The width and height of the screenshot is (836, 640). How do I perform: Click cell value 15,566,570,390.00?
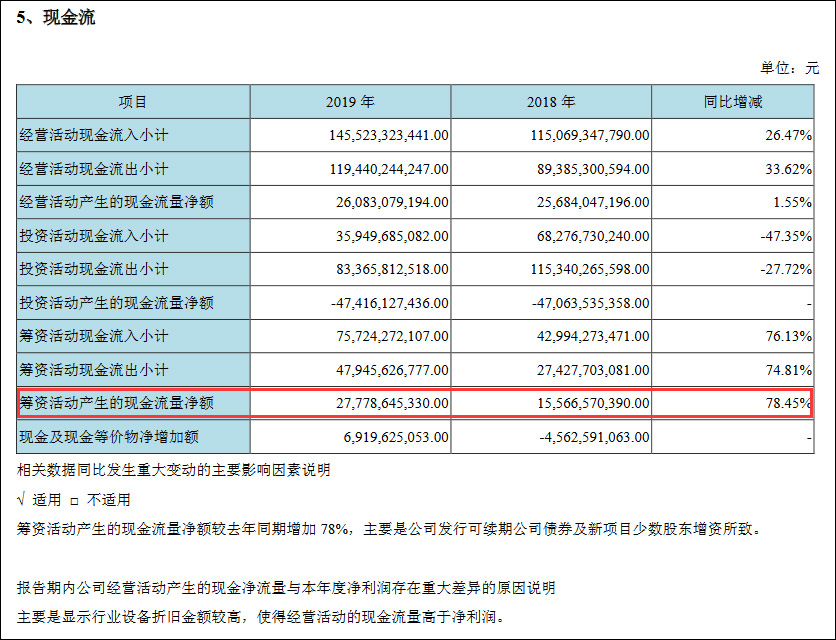tap(593, 403)
